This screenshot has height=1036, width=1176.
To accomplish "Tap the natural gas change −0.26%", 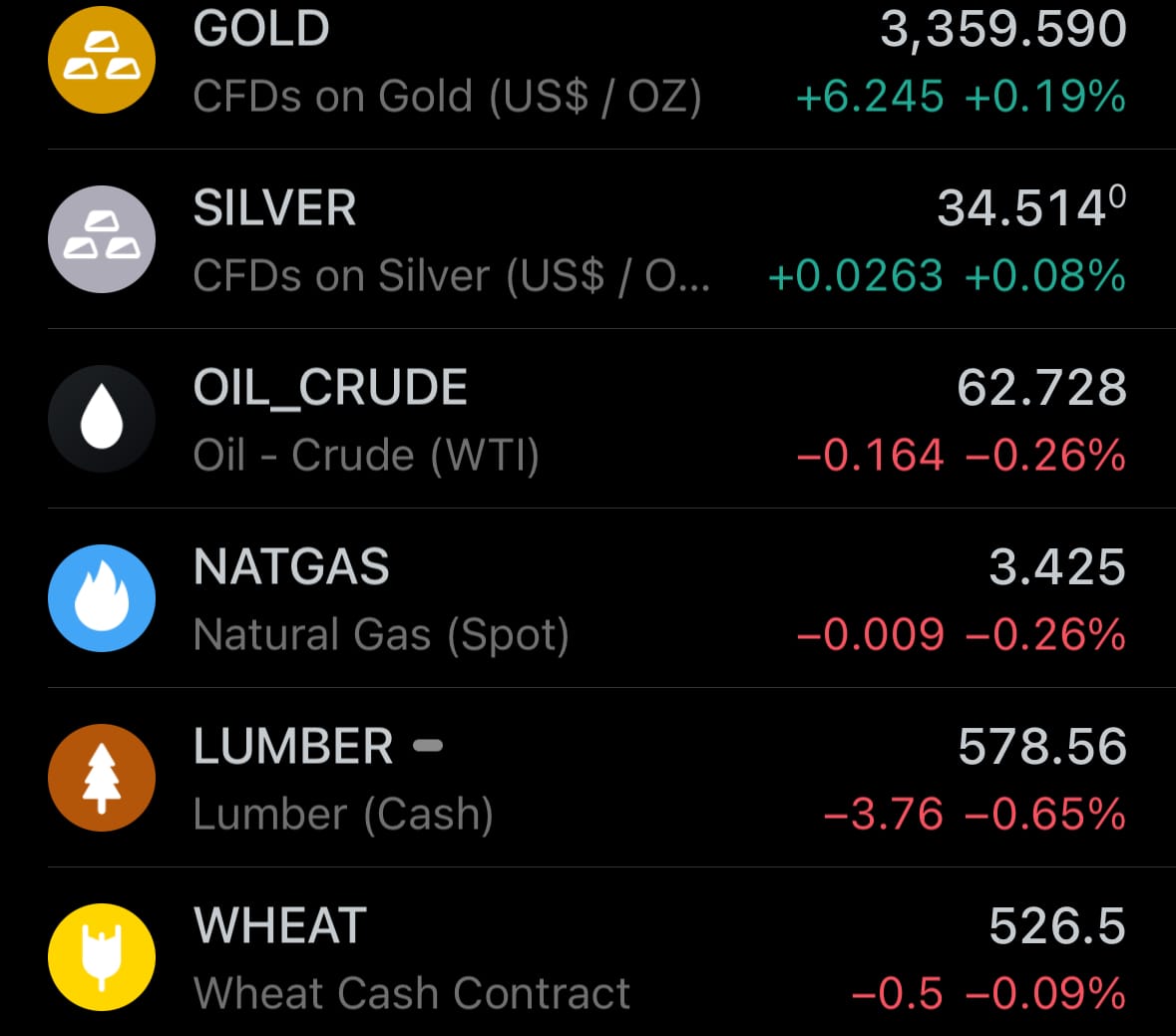I will pyautogui.click(x=1046, y=635).
